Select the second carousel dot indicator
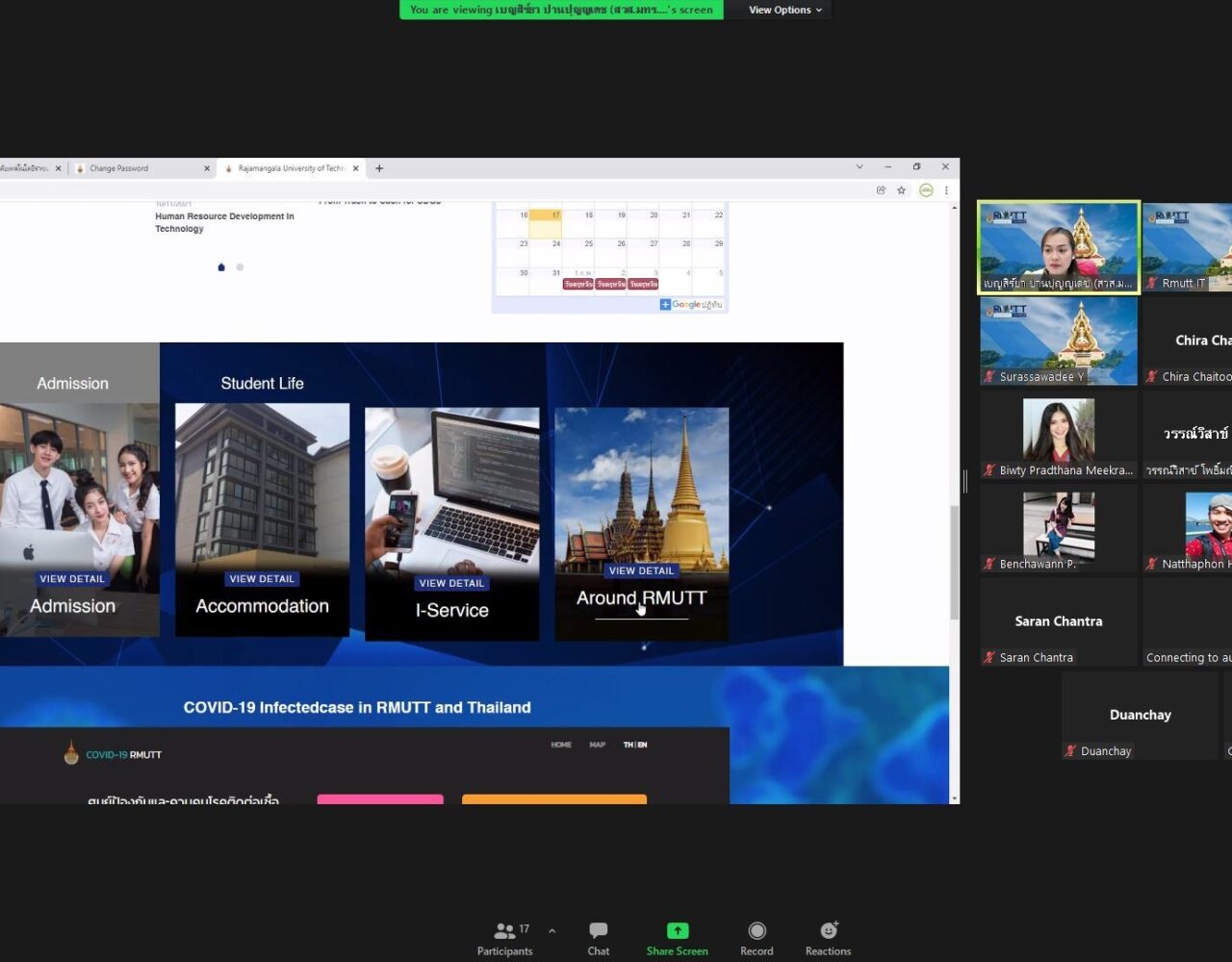Screen dimensions: 1232x962 click(x=240, y=267)
